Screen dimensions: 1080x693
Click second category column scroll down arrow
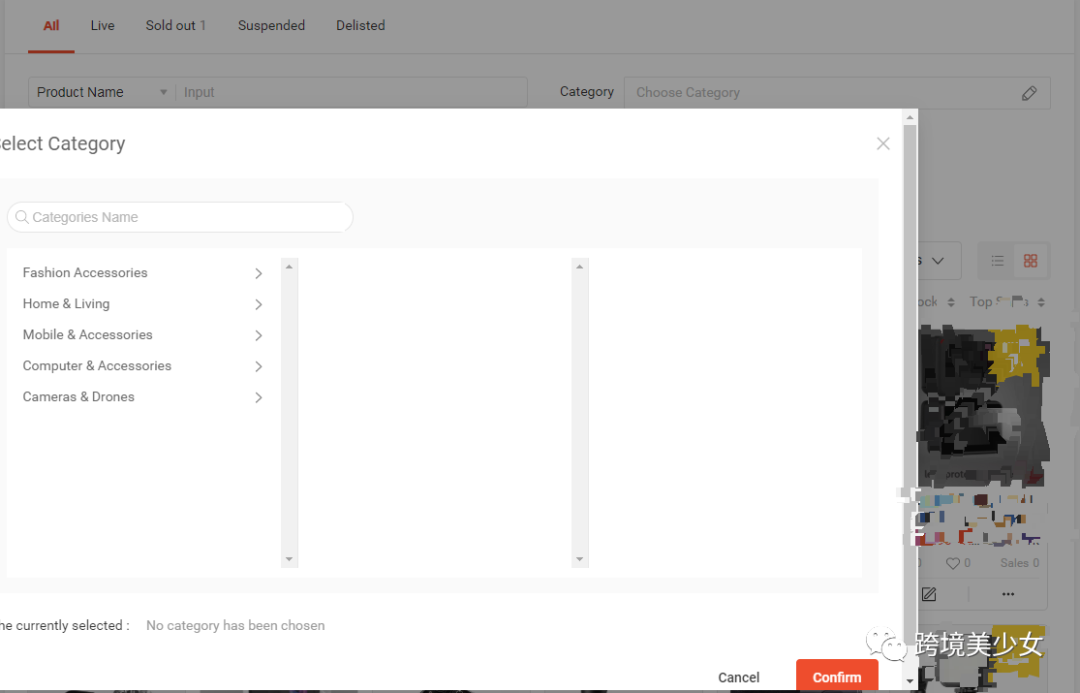(x=289, y=559)
